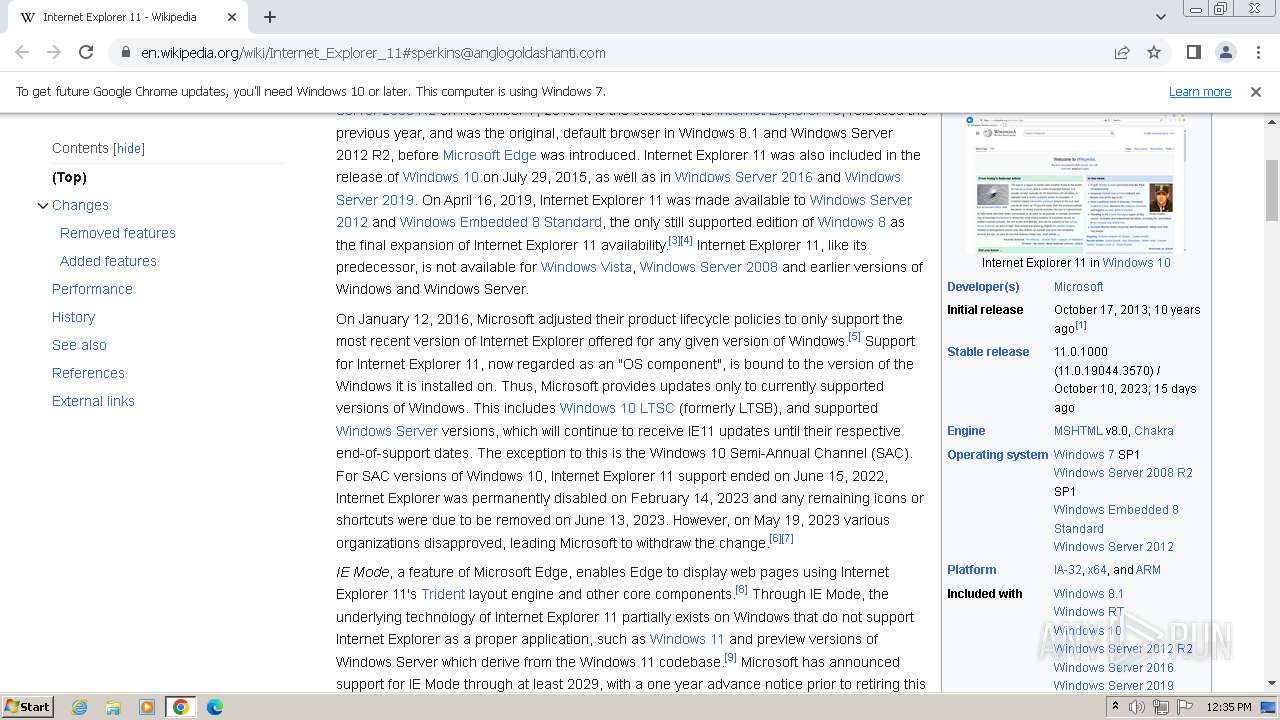Dismiss the Chrome update notice bar

(x=1256, y=91)
